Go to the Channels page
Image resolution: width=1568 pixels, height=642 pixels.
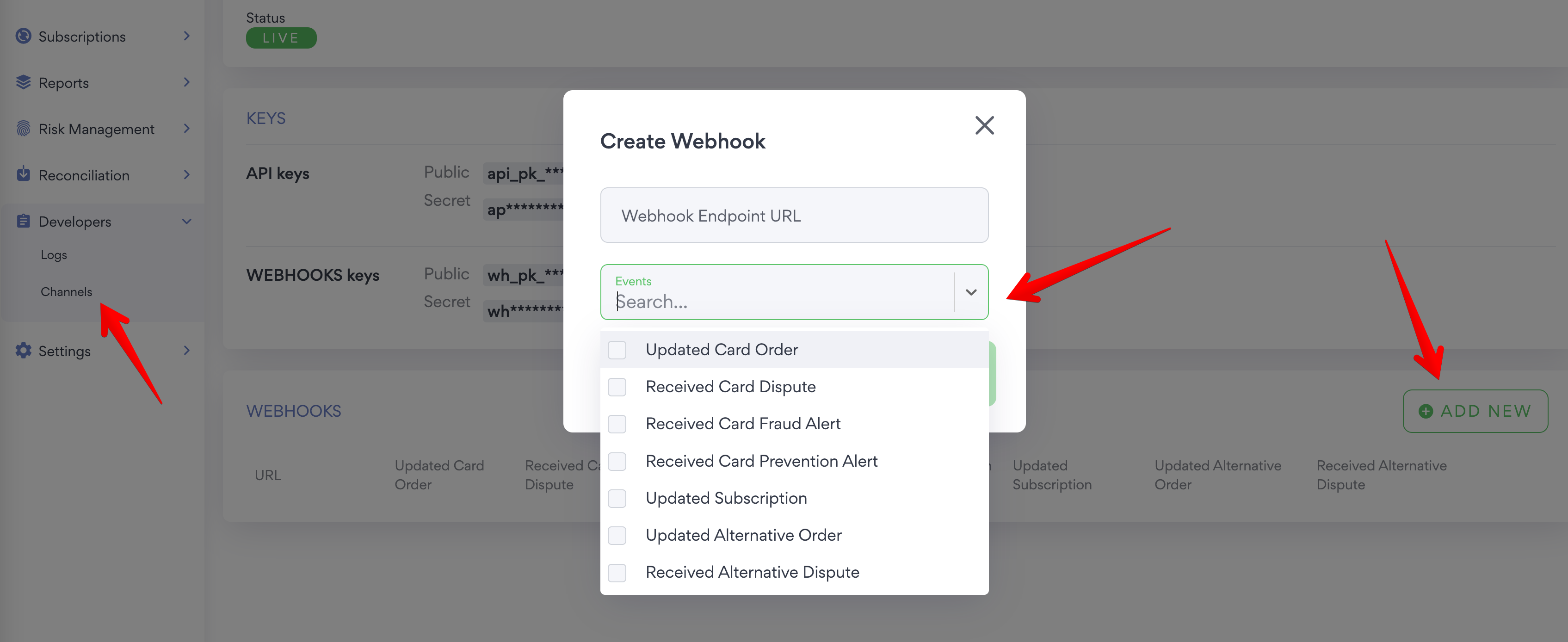[67, 291]
